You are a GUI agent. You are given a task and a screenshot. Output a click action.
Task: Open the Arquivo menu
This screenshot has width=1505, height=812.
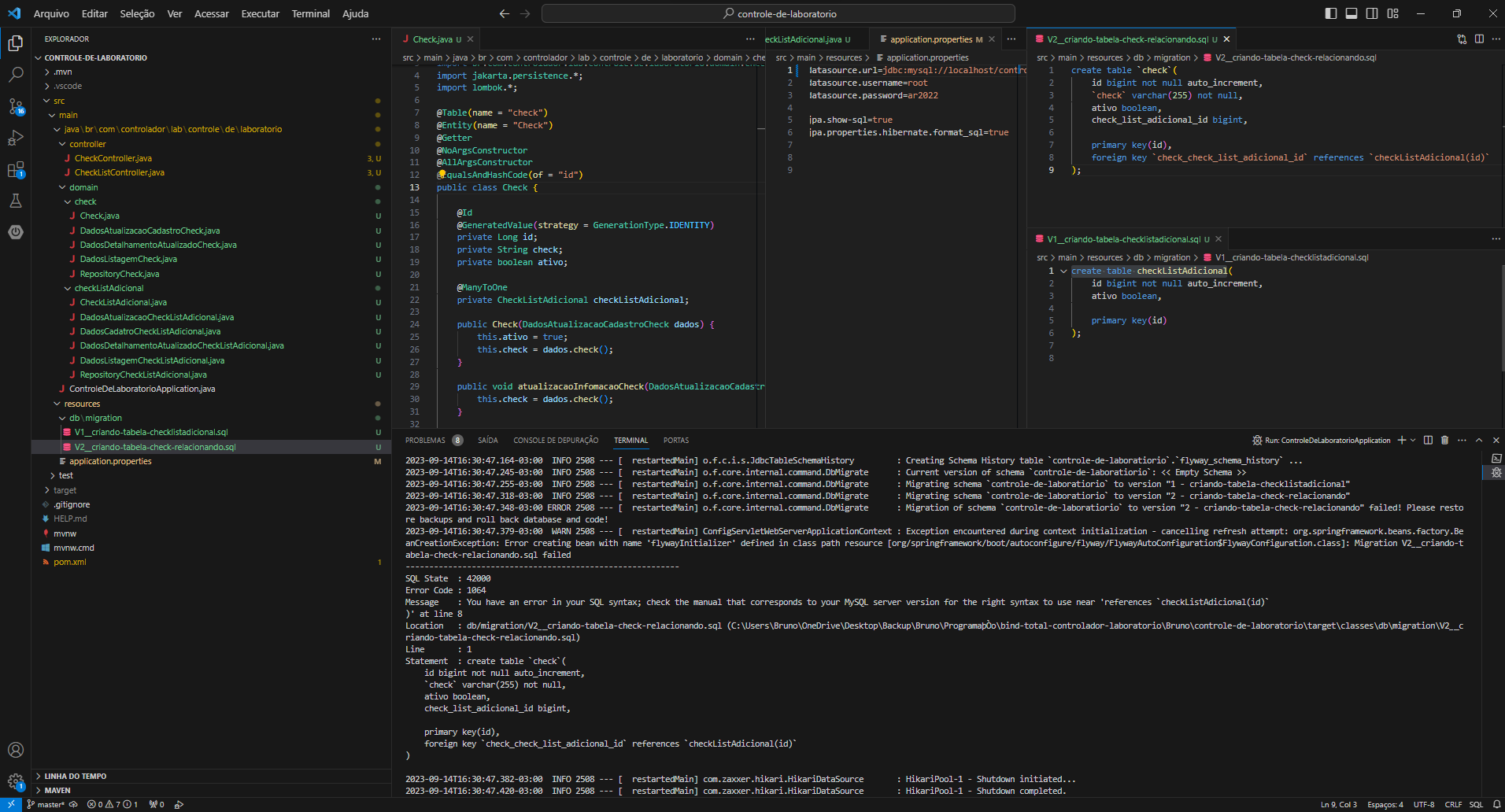(51, 13)
